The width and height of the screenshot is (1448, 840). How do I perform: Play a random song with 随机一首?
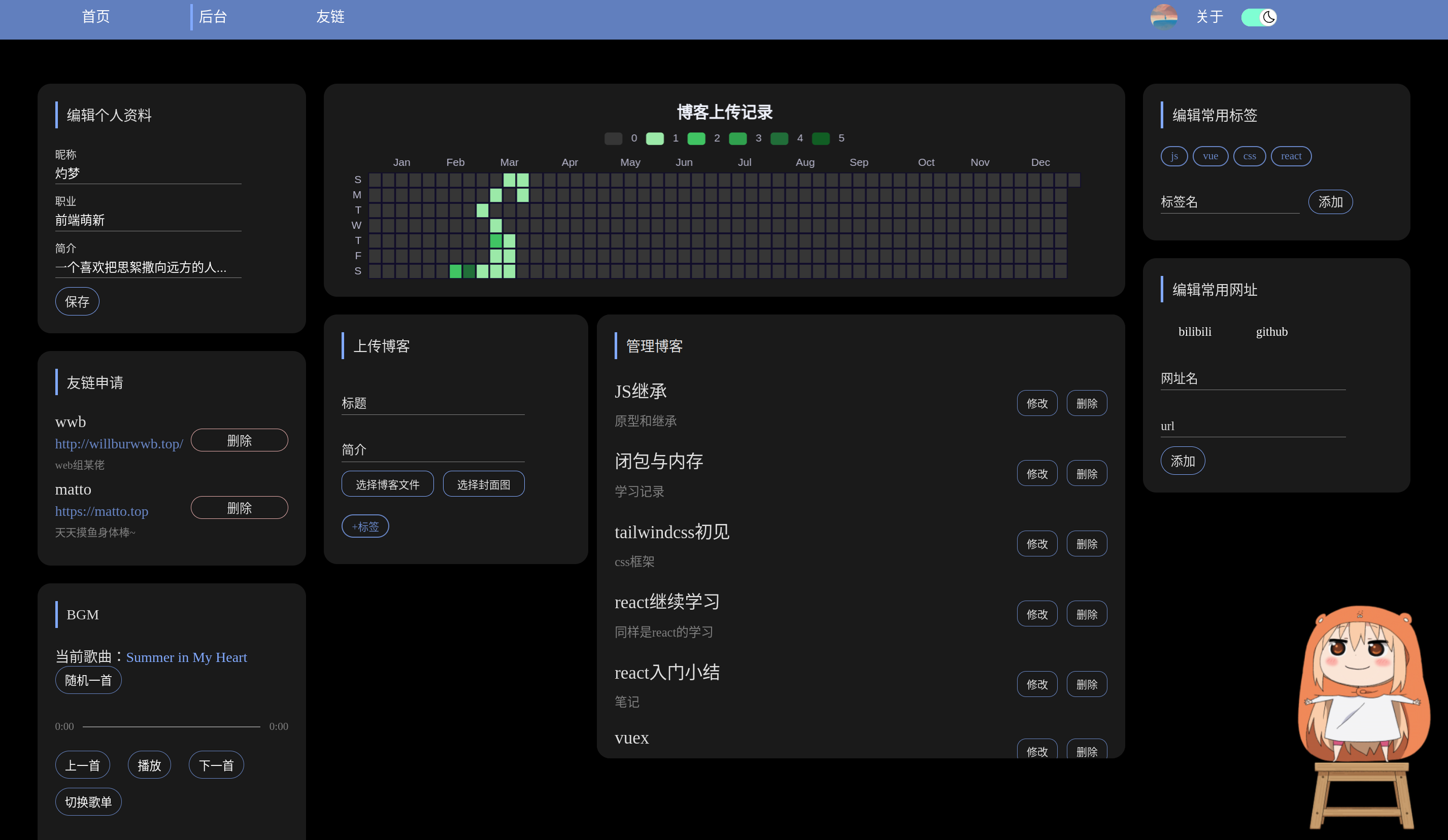pos(88,680)
